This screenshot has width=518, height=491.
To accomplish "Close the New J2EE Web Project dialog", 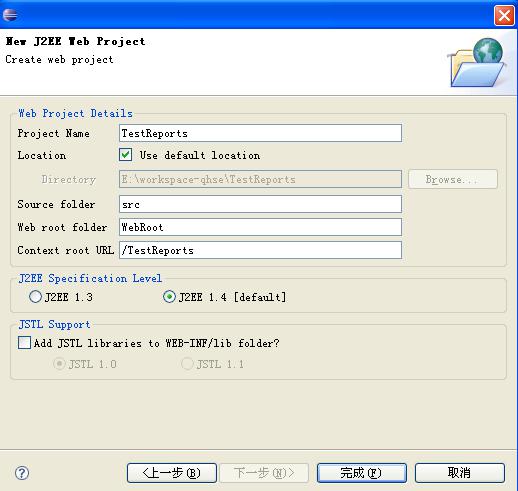I will [x=504, y=15].
